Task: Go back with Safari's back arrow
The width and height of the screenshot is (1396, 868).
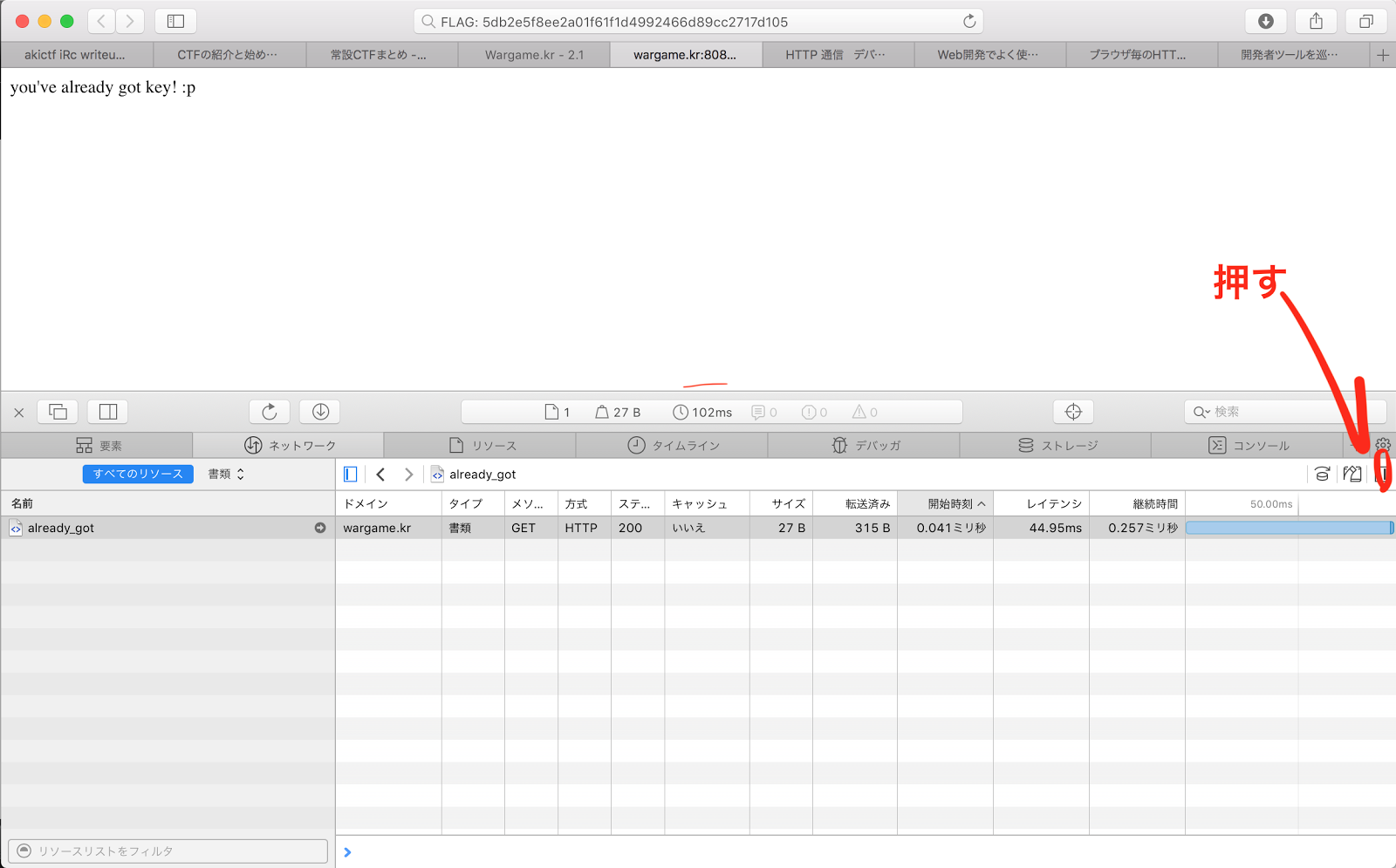Action: [101, 21]
